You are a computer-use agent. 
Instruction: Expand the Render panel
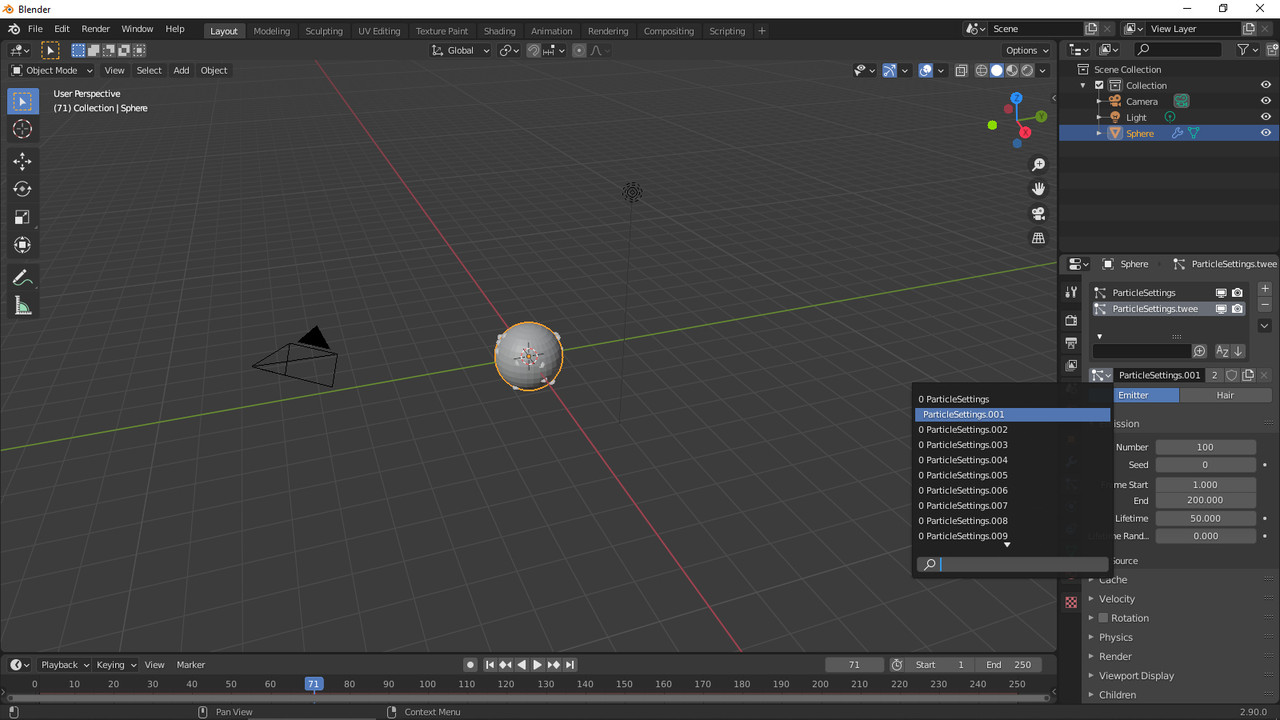(1115, 657)
